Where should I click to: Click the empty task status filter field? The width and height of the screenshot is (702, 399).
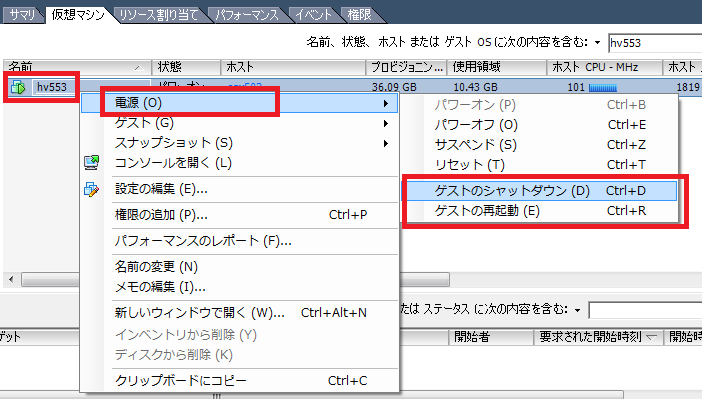645,310
